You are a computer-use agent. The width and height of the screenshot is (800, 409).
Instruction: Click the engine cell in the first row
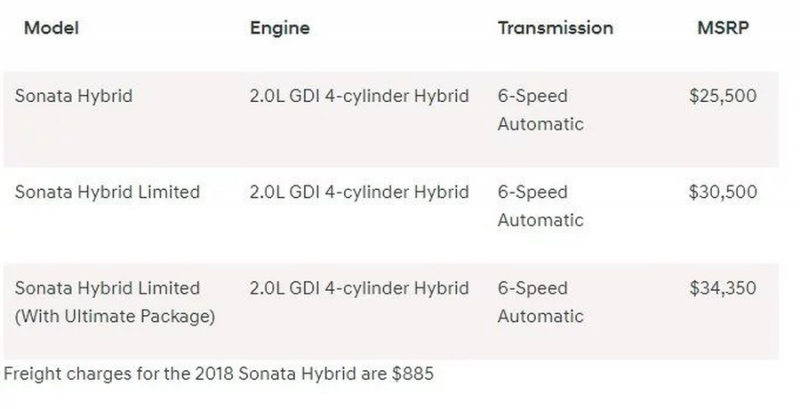pyautogui.click(x=359, y=97)
